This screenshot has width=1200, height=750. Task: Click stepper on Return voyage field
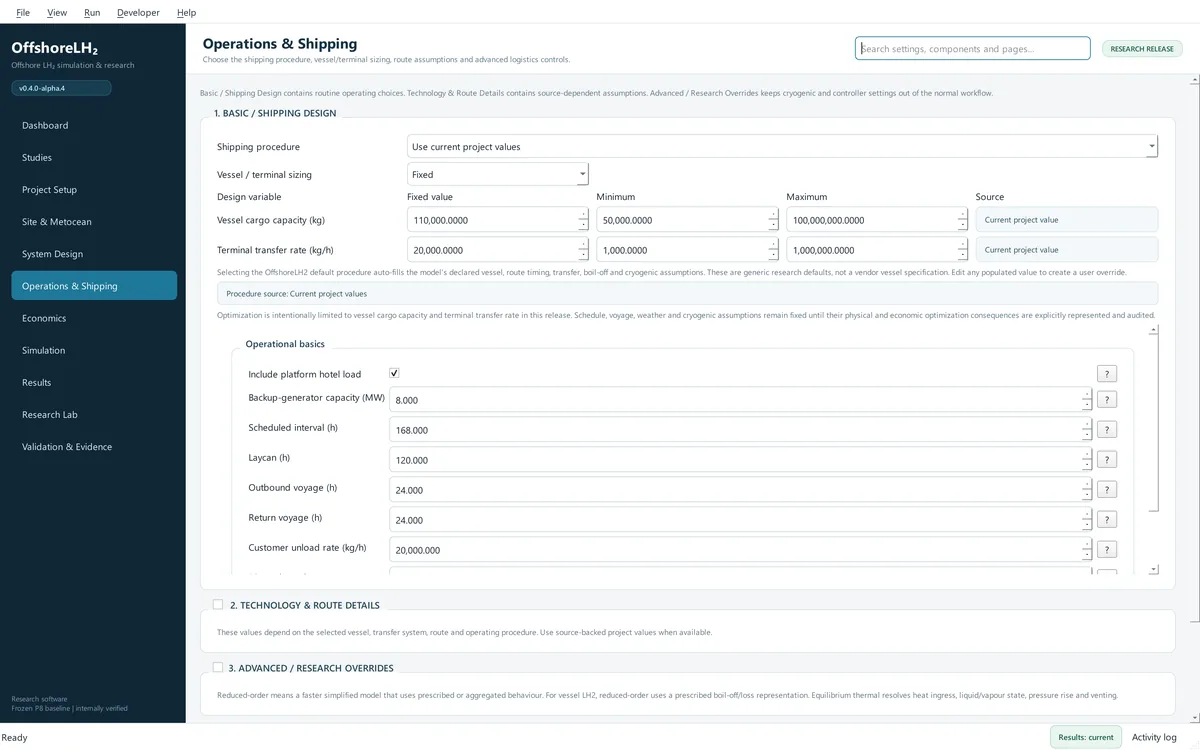pos(1087,520)
